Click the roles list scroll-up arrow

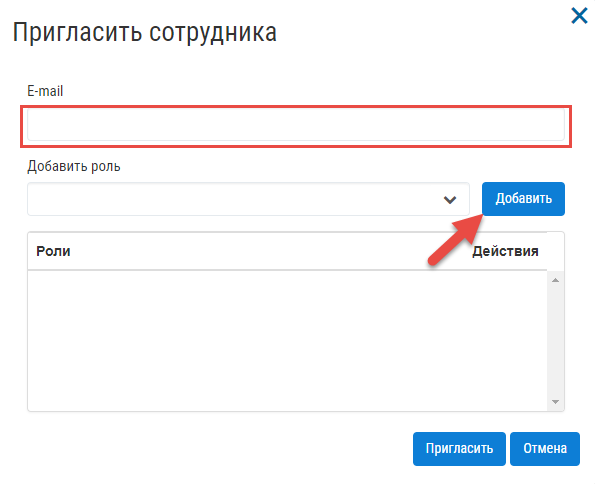[x=556, y=280]
